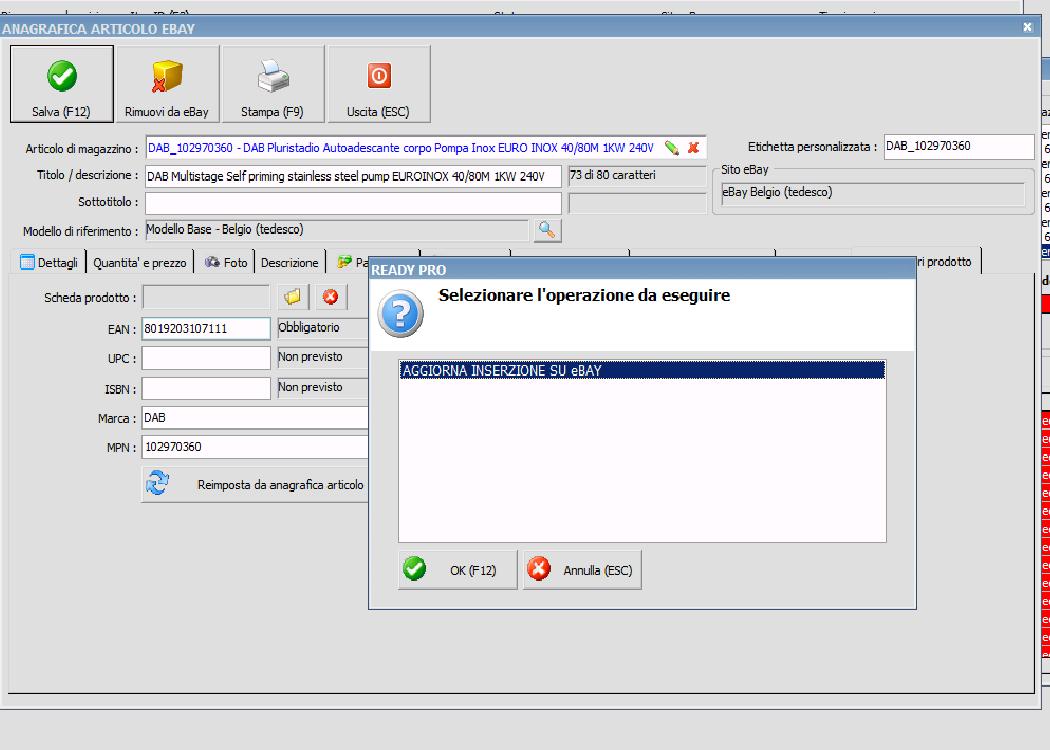Click the Obbligatorio label next to EAN
Screen dimensions: 1050x750
point(323,328)
